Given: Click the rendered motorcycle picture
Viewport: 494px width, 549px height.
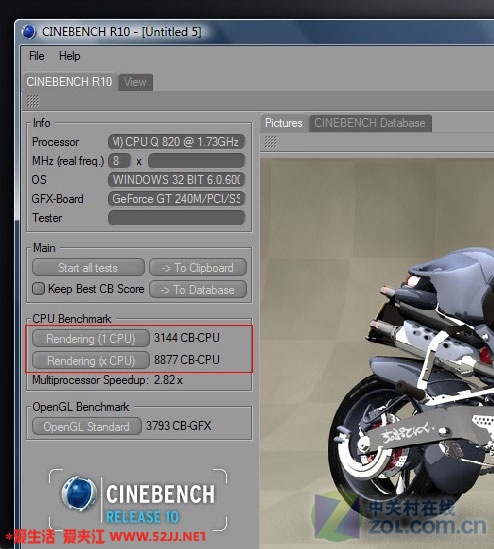Looking at the screenshot, I should coord(377,354).
